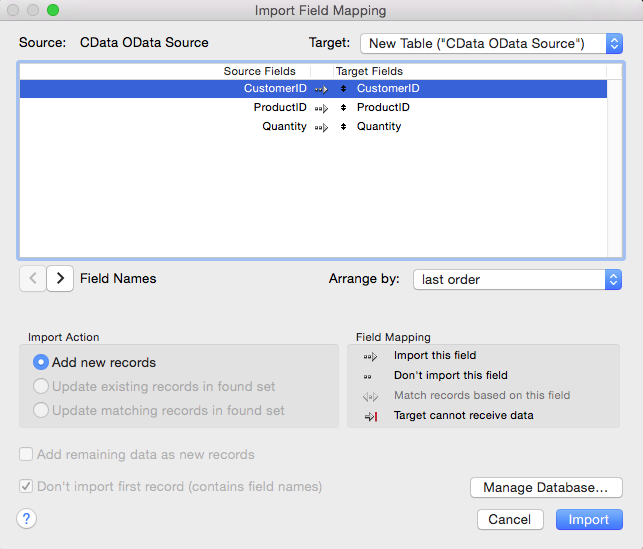Toggle the import arrow for ProductID field
Viewport: 643px width, 549px height.
(x=321, y=108)
